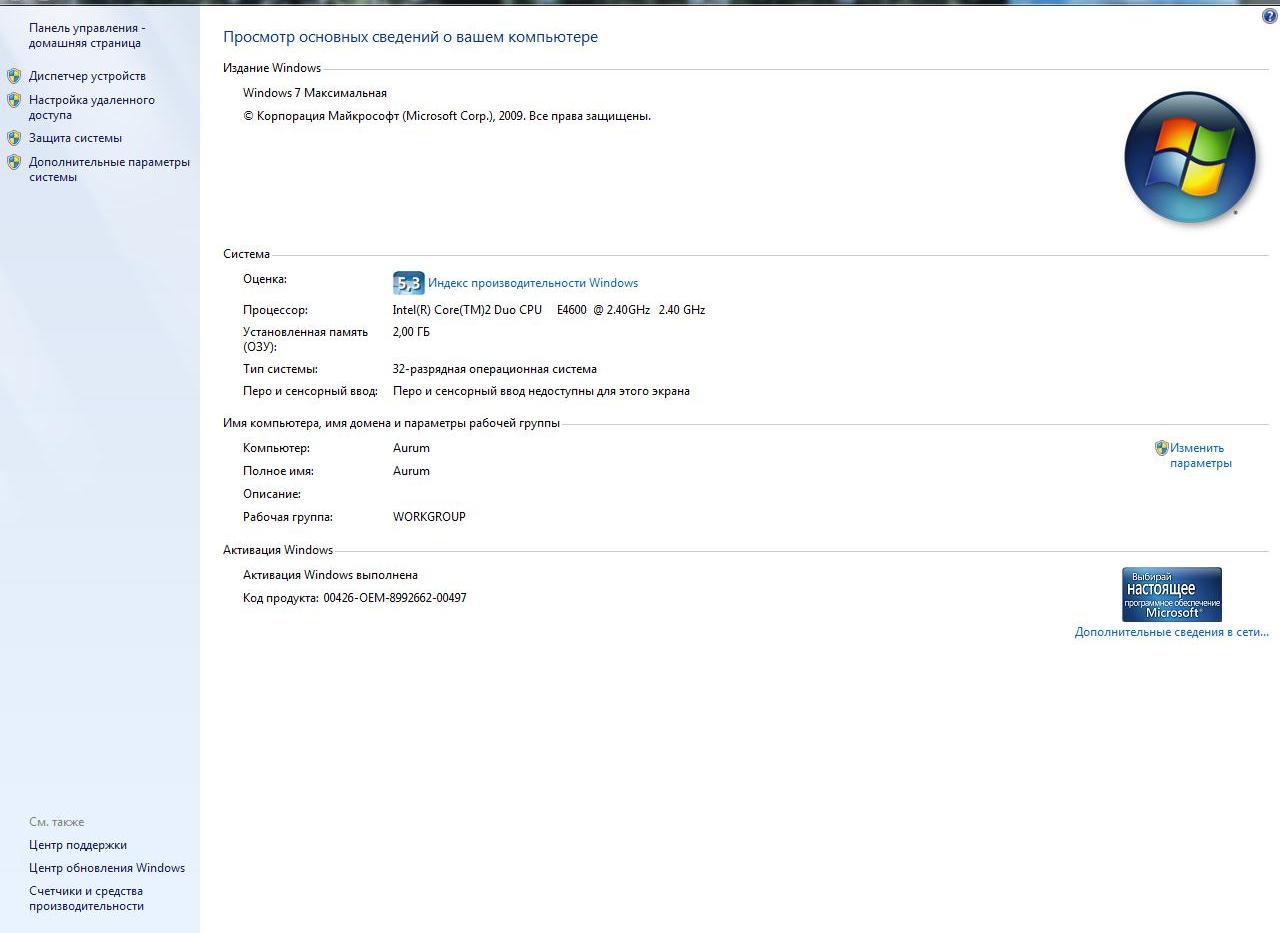The image size is (1280, 933).
Task: Open Центр обновления Windows
Action: [x=107, y=868]
